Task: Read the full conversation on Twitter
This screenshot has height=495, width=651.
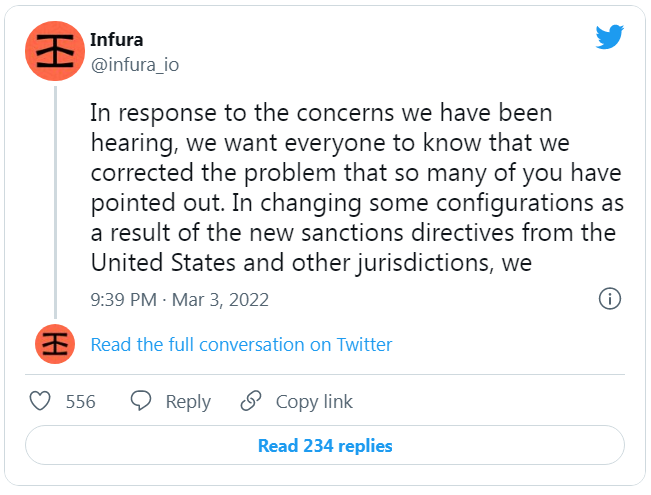Action: 241,344
